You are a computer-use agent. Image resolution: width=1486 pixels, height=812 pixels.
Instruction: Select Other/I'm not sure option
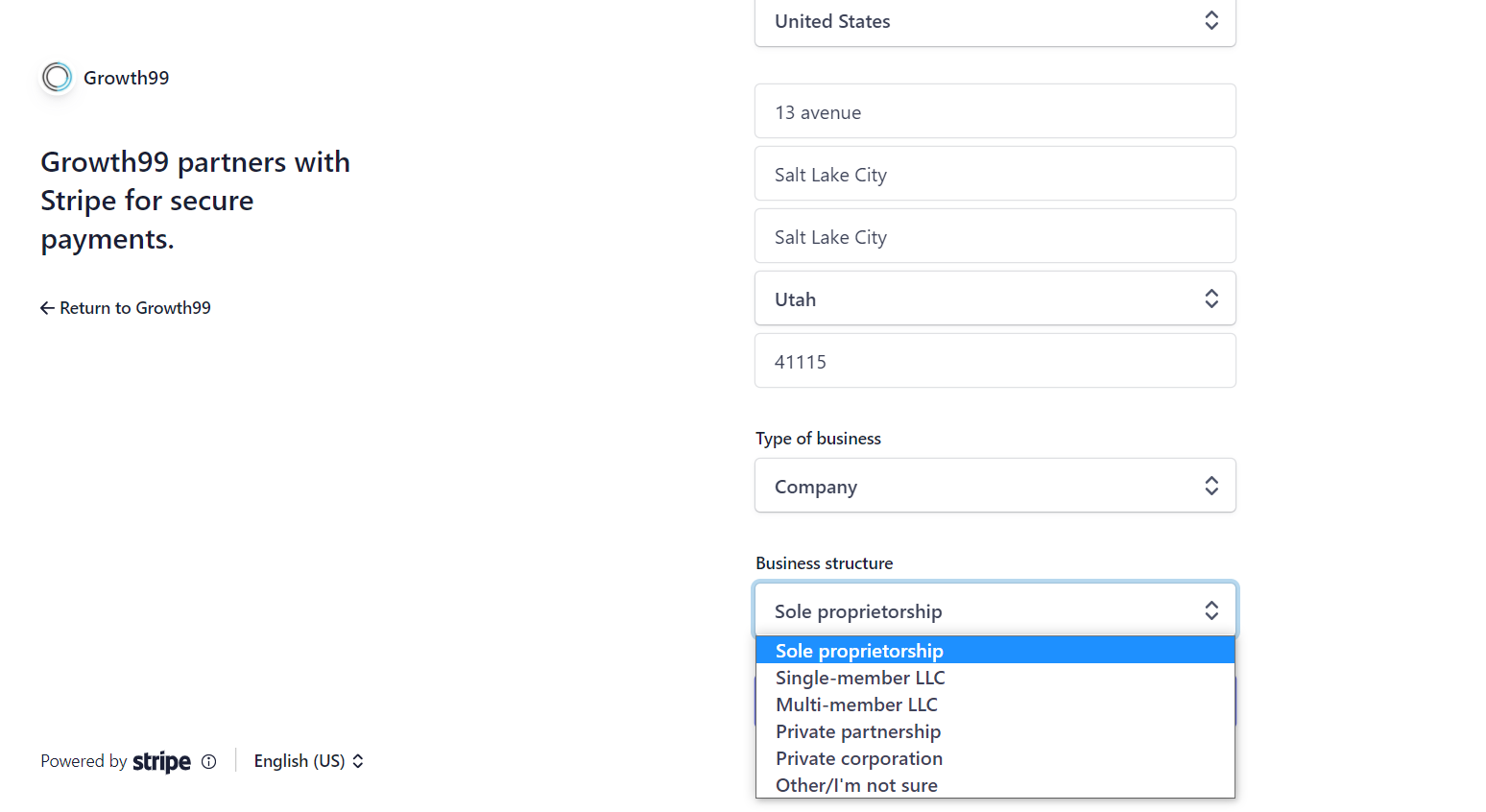click(x=856, y=785)
